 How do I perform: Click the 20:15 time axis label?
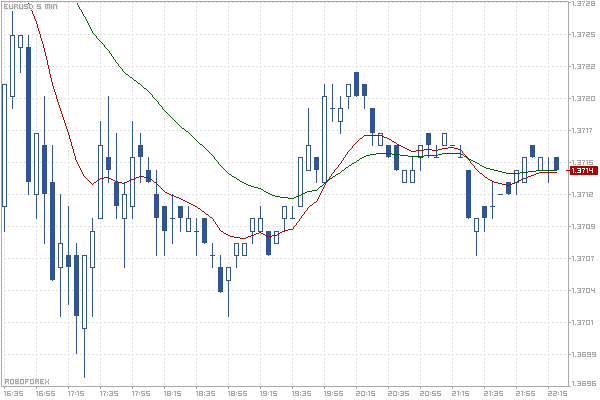tap(365, 393)
